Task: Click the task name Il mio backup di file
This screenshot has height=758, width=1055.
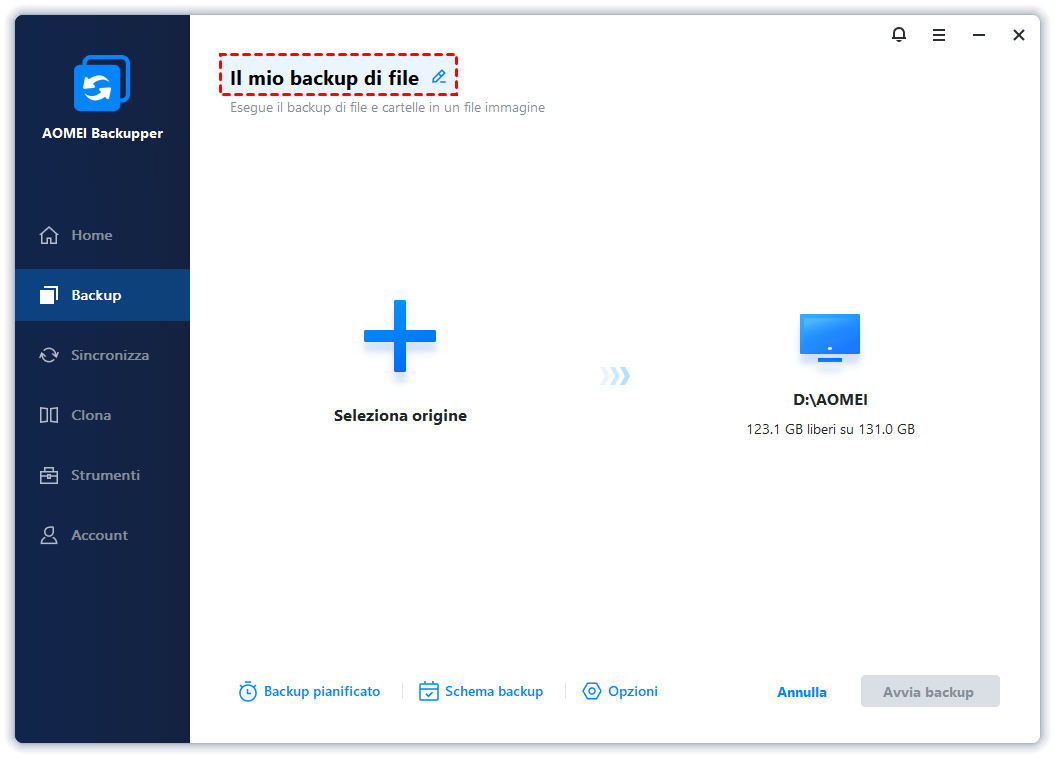Action: tap(324, 78)
